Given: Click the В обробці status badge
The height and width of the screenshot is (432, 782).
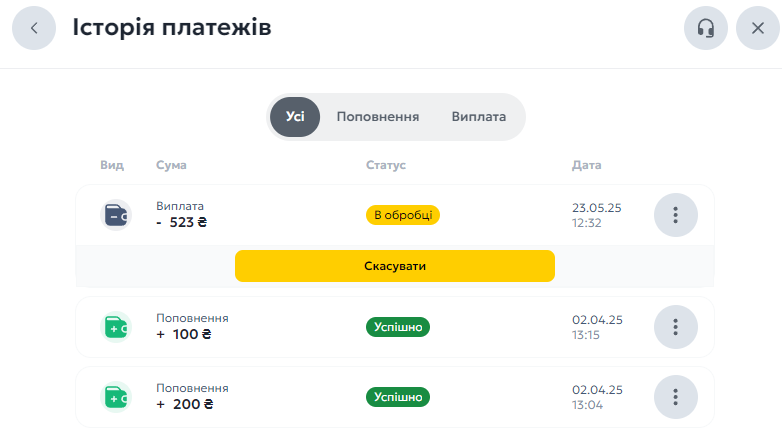Looking at the screenshot, I should pos(402,215).
